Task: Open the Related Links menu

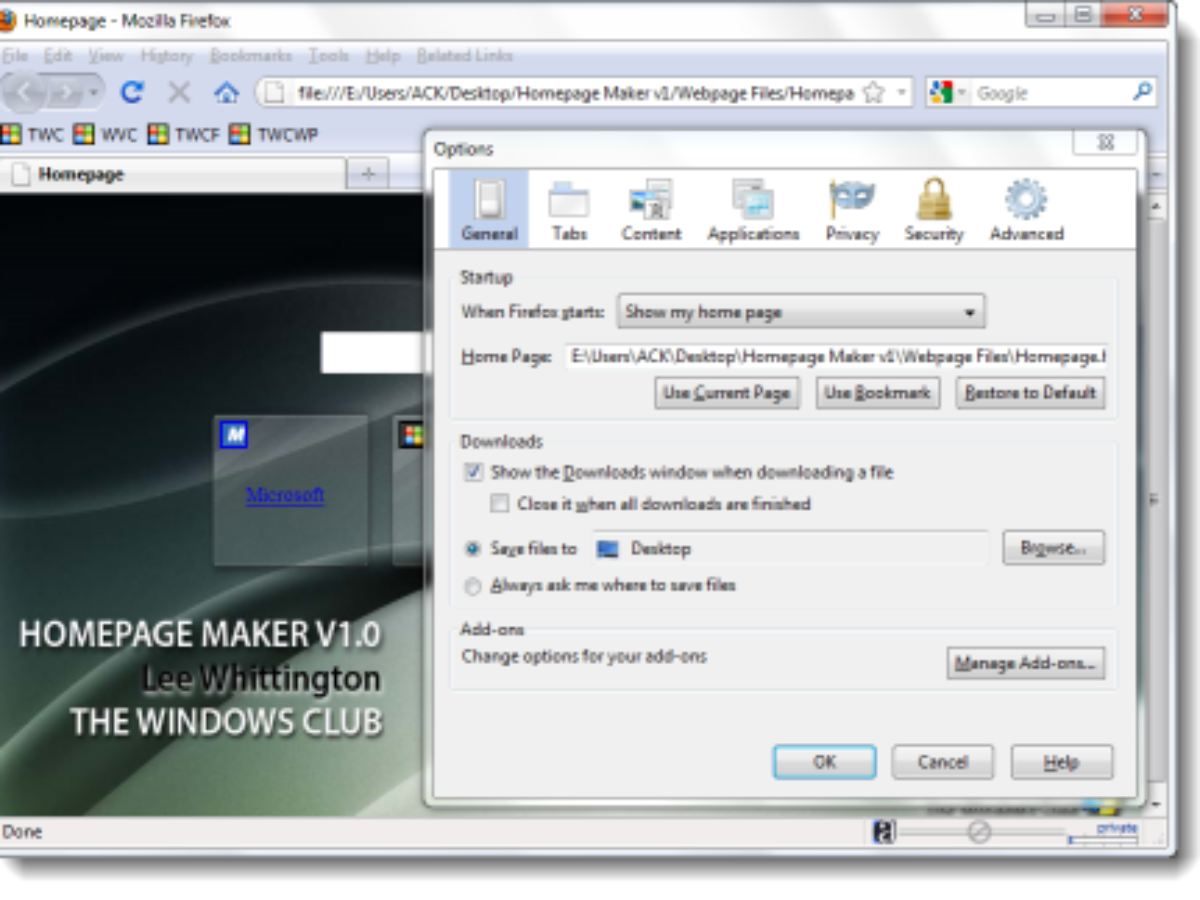Action: pos(464,55)
